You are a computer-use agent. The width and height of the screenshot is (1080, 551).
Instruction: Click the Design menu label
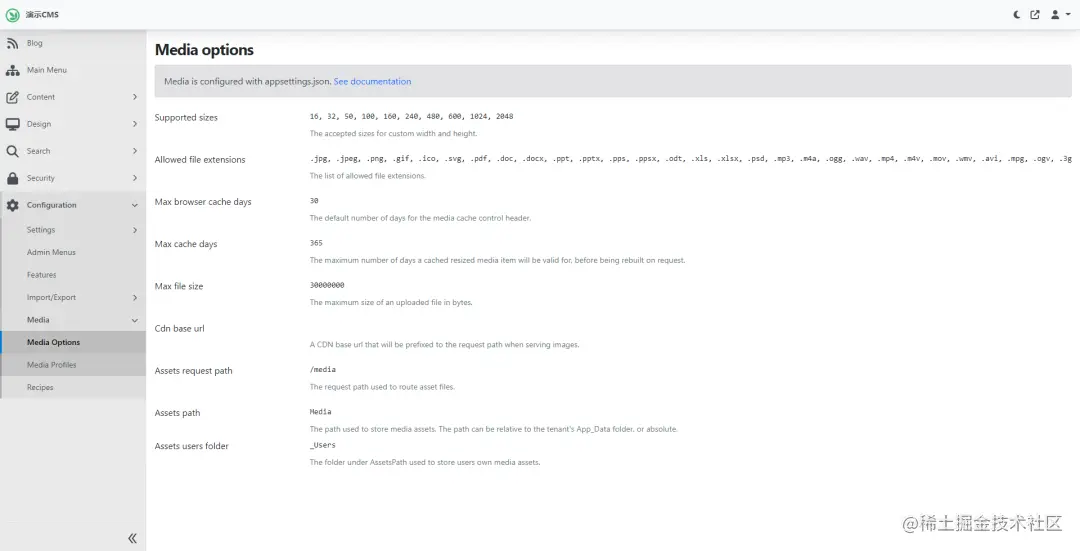pyautogui.click(x=39, y=124)
